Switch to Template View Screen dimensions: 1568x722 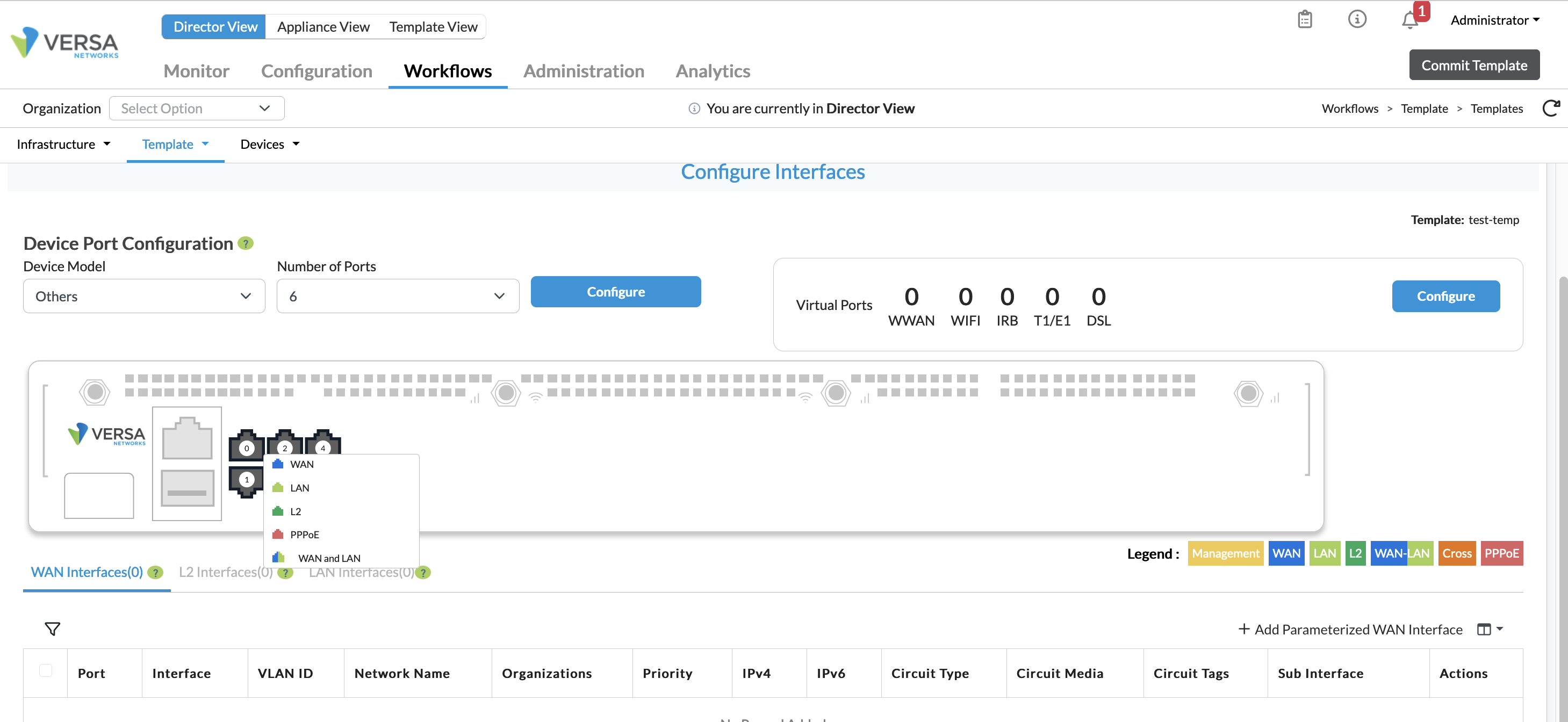coord(434,27)
